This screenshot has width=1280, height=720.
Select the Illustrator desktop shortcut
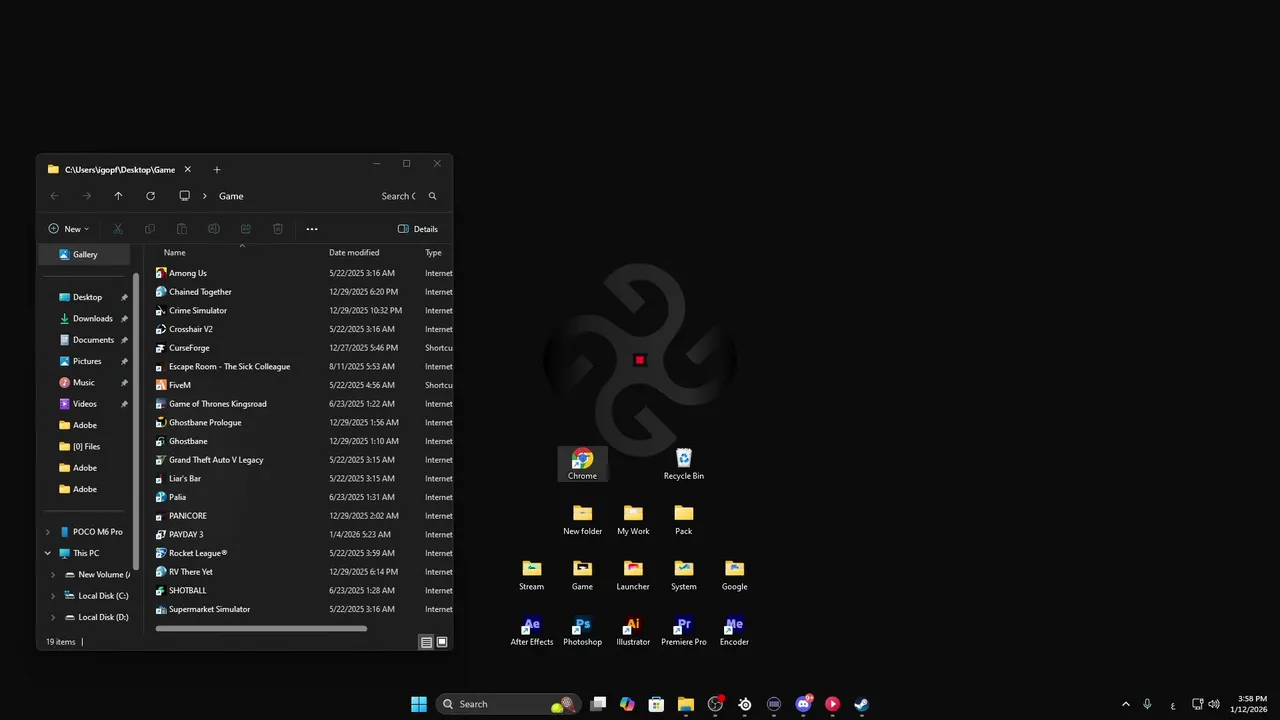point(633,631)
